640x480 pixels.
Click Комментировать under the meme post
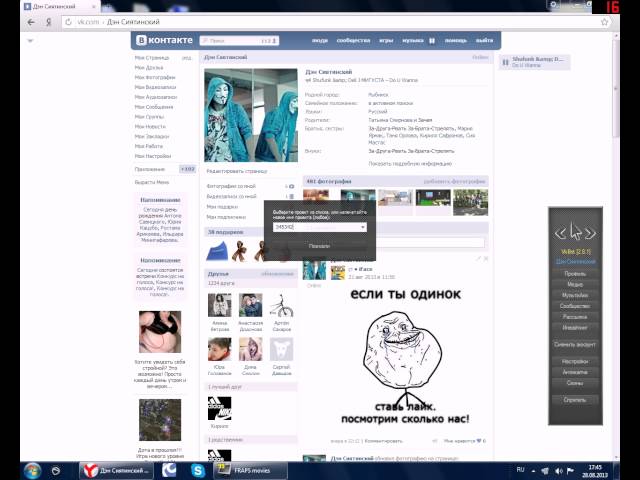pos(383,441)
